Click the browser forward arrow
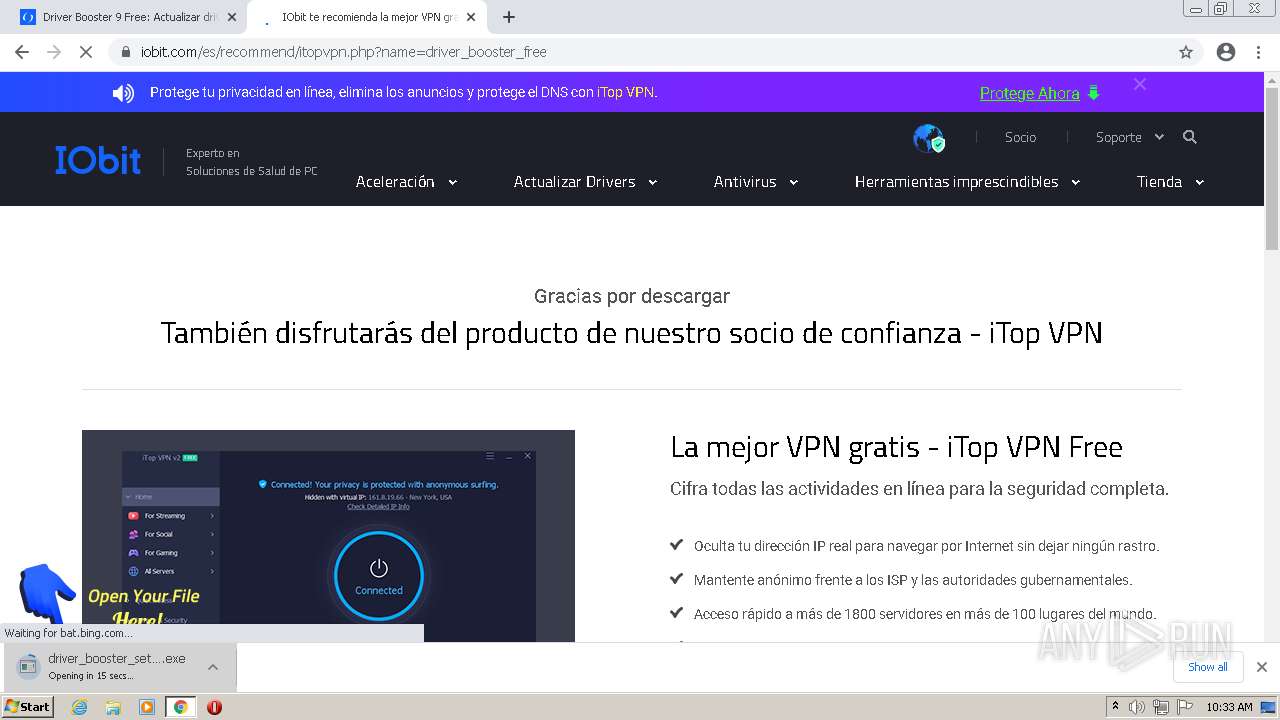The image size is (1280, 720). tap(54, 52)
